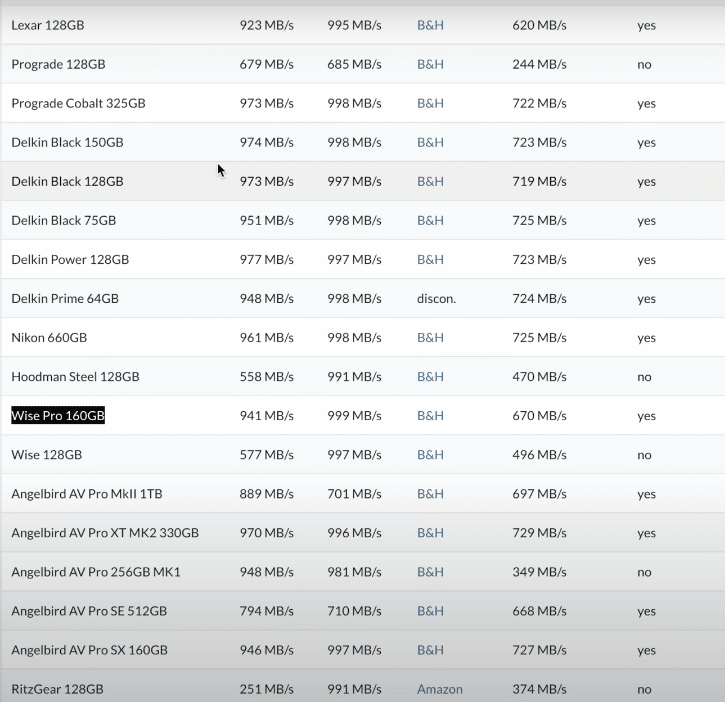Select the 961 MB/s value for Nikon 660GB

[x=266, y=338]
